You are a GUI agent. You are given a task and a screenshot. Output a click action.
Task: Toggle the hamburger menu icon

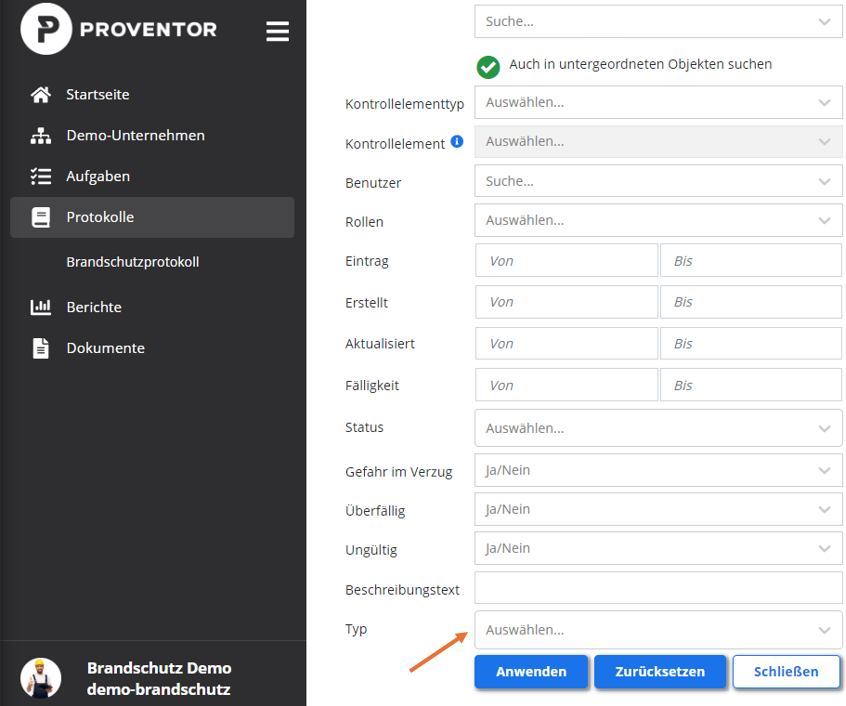[277, 31]
